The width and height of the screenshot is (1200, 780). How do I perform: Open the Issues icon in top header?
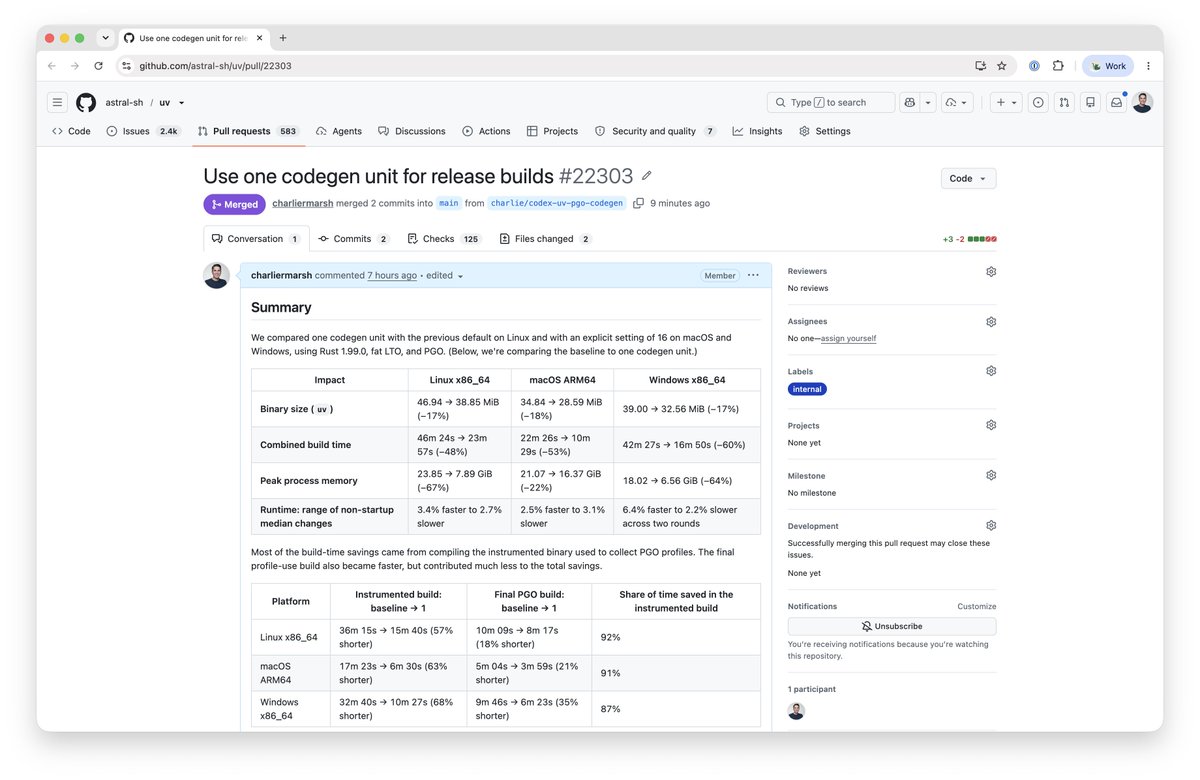coord(1038,102)
